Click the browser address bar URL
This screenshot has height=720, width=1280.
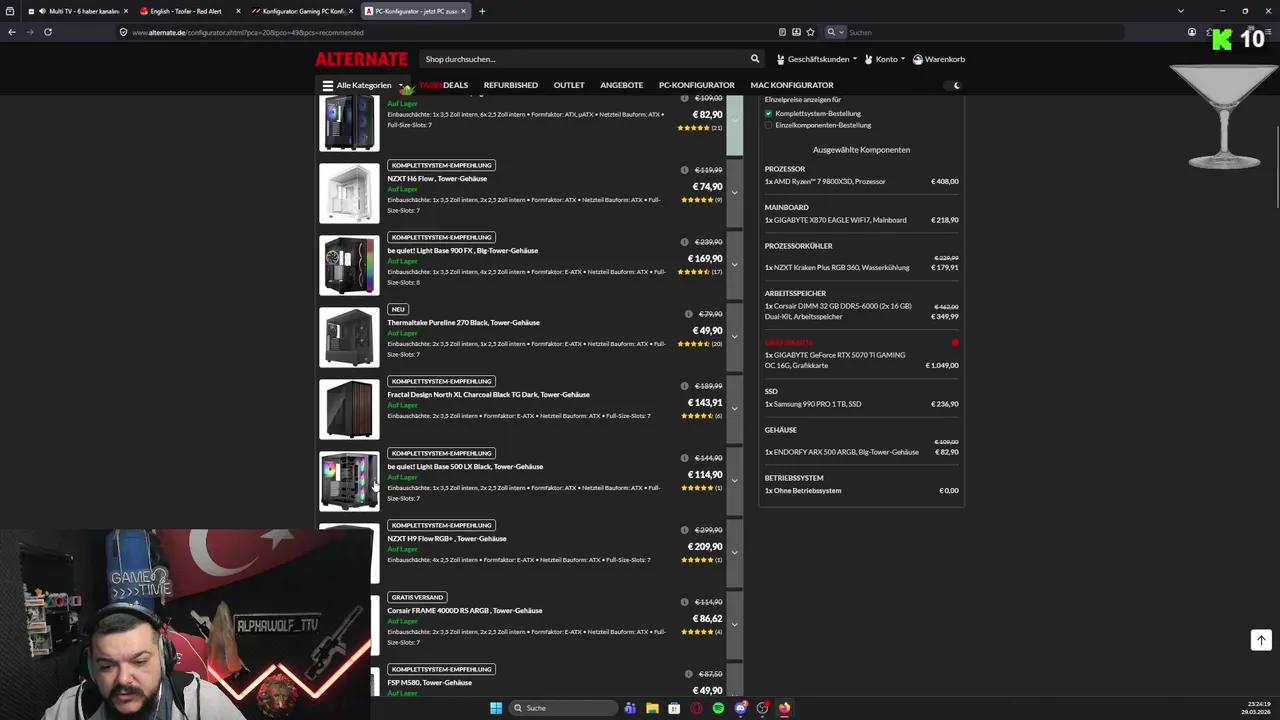point(248,32)
